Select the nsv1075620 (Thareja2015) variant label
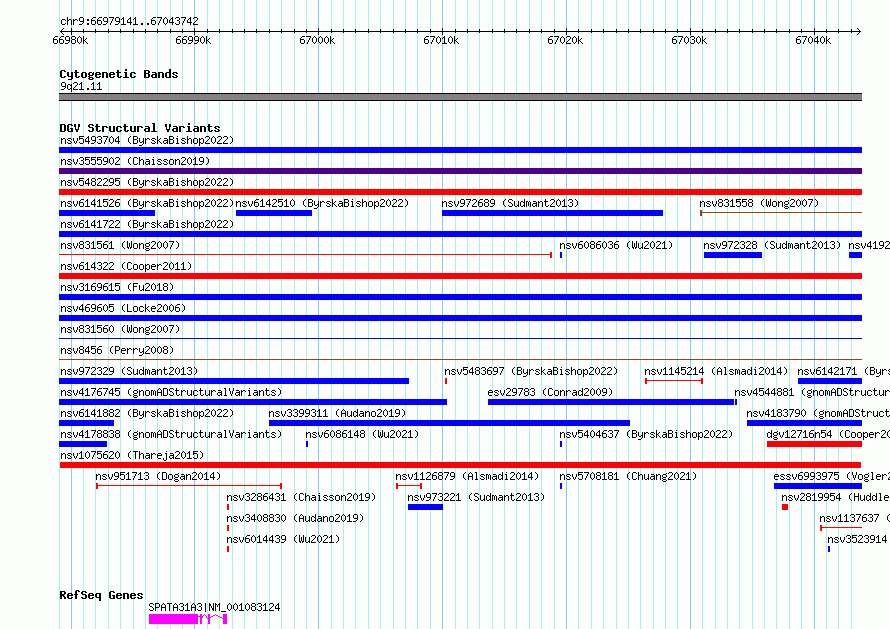This screenshot has width=890, height=629. pyautogui.click(x=132, y=455)
